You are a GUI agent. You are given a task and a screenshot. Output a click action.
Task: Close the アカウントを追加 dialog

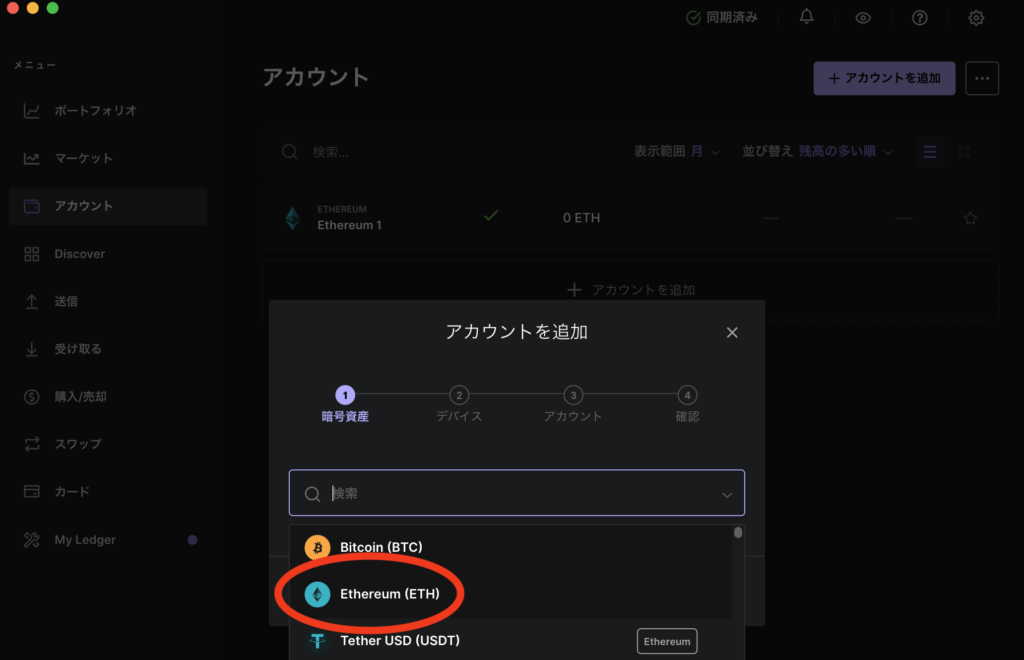[731, 332]
